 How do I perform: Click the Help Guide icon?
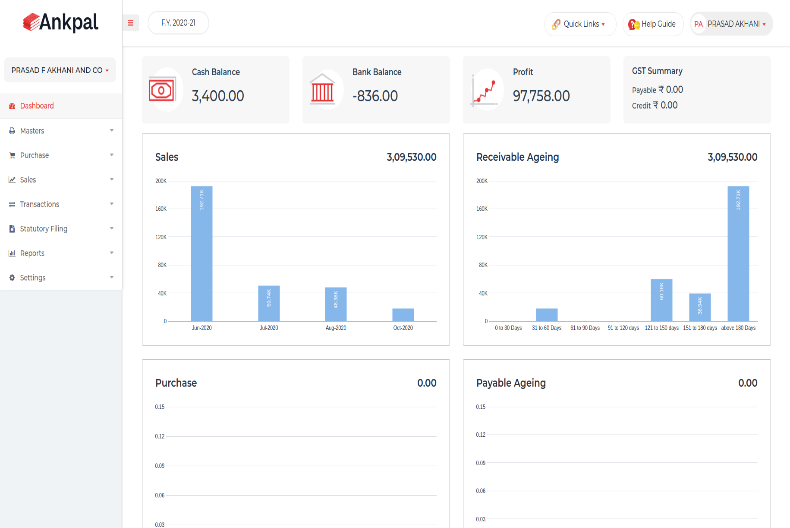[x=633, y=24]
